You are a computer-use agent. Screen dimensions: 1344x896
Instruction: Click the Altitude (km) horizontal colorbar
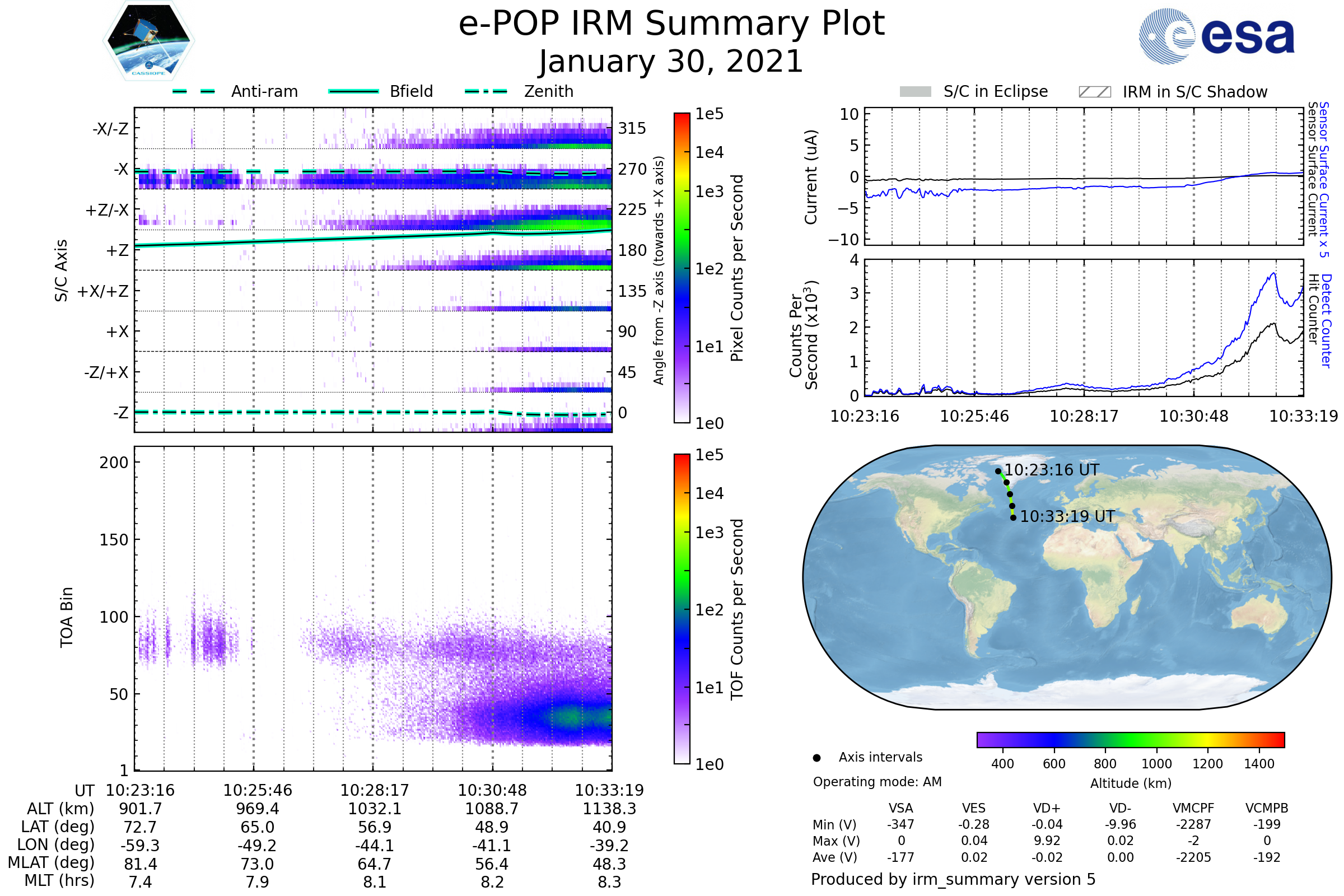(1130, 739)
